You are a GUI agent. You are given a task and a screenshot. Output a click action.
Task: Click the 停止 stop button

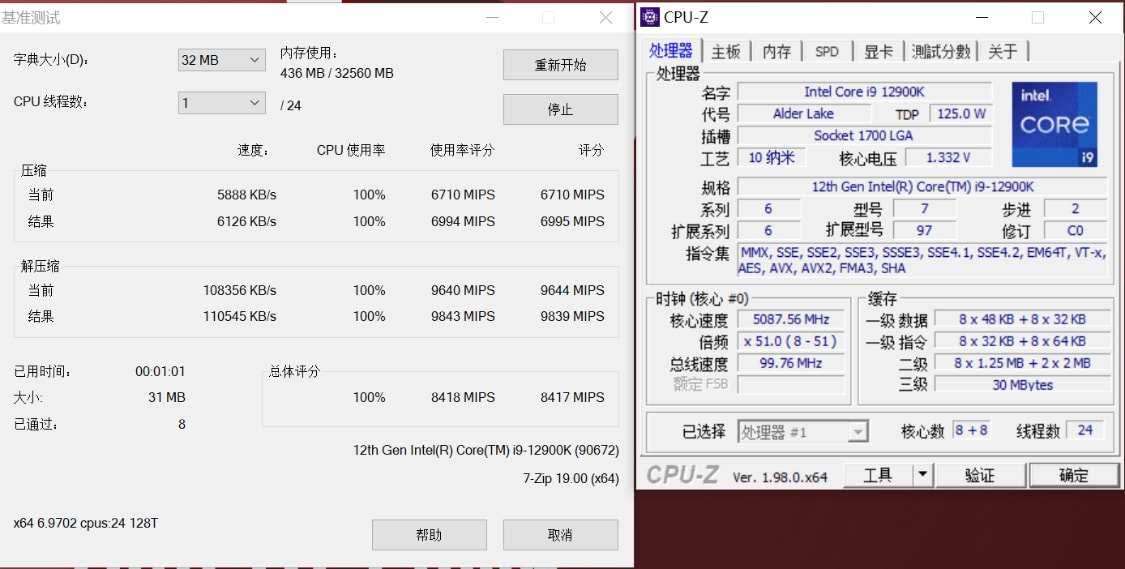(560, 109)
